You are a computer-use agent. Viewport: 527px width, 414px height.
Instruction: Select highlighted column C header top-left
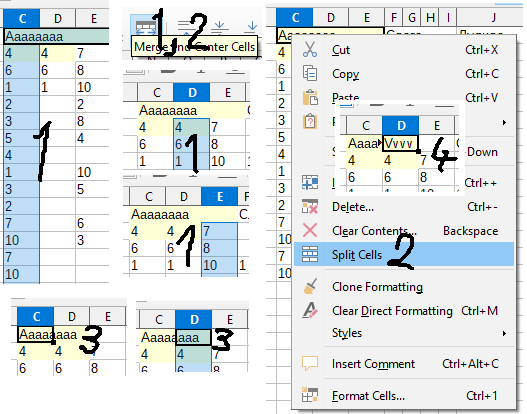(x=22, y=18)
